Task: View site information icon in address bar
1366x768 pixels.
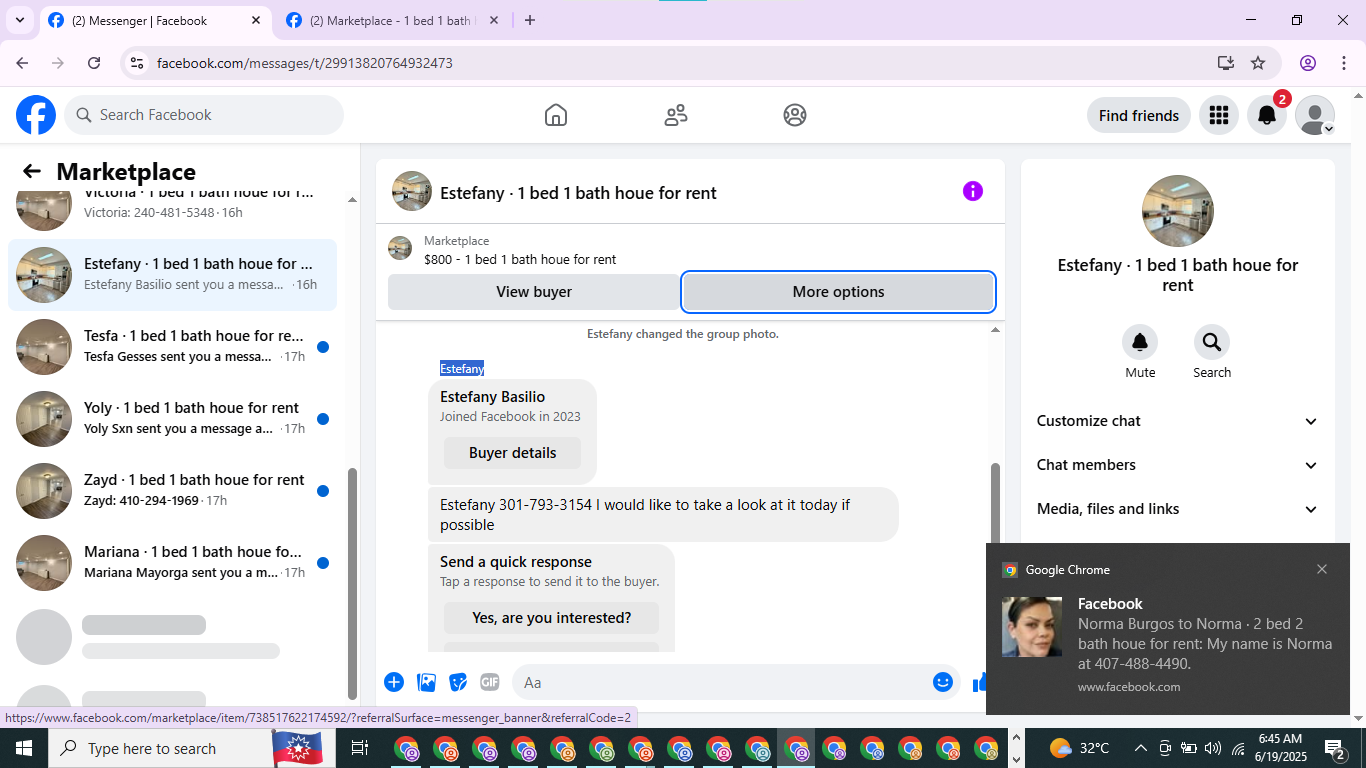Action: click(x=138, y=63)
